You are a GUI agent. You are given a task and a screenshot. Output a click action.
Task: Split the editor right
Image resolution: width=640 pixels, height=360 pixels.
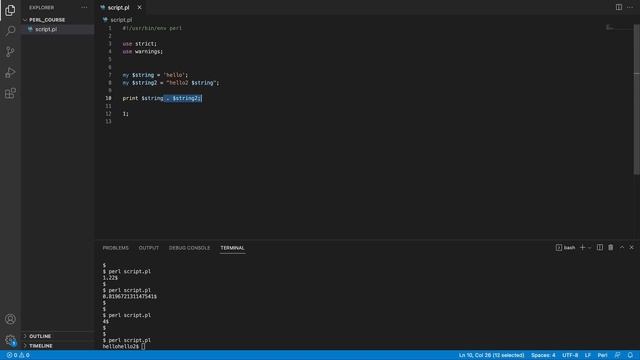point(619,7)
